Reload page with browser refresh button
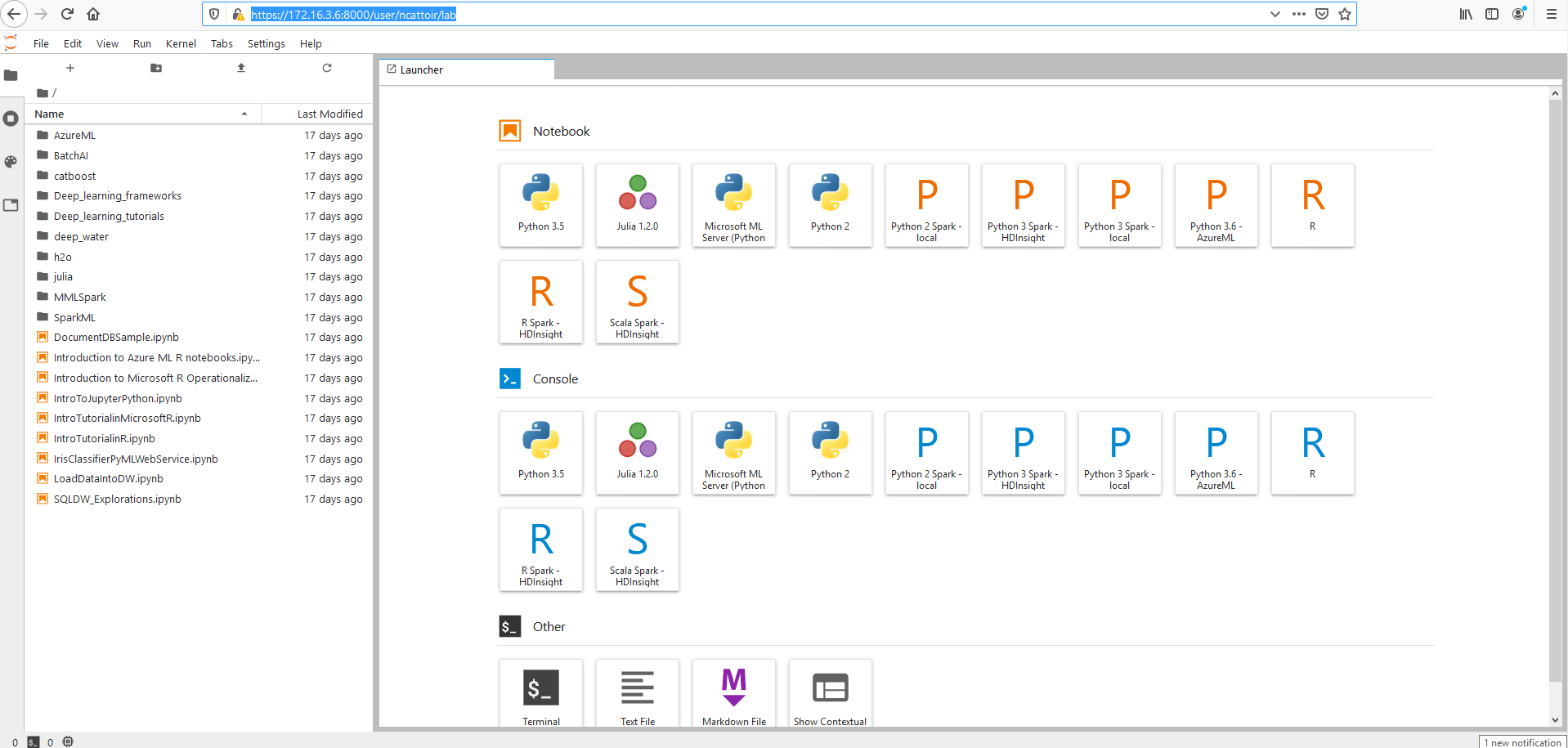 point(67,14)
